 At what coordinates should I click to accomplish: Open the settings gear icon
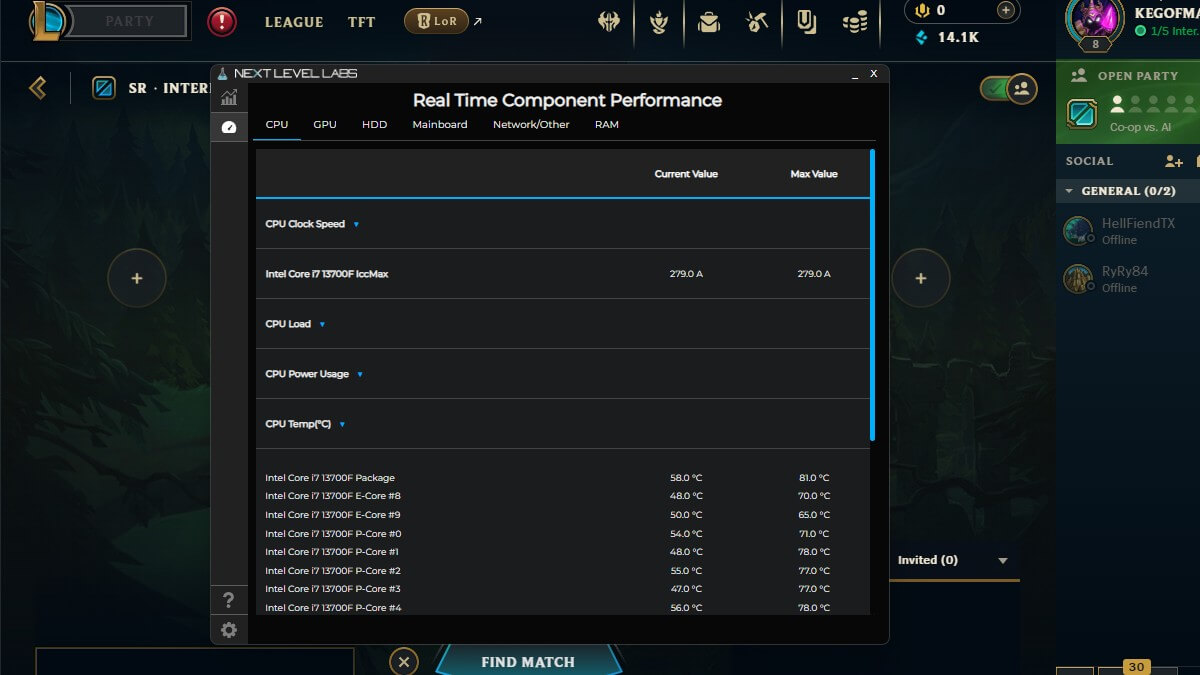pos(229,630)
